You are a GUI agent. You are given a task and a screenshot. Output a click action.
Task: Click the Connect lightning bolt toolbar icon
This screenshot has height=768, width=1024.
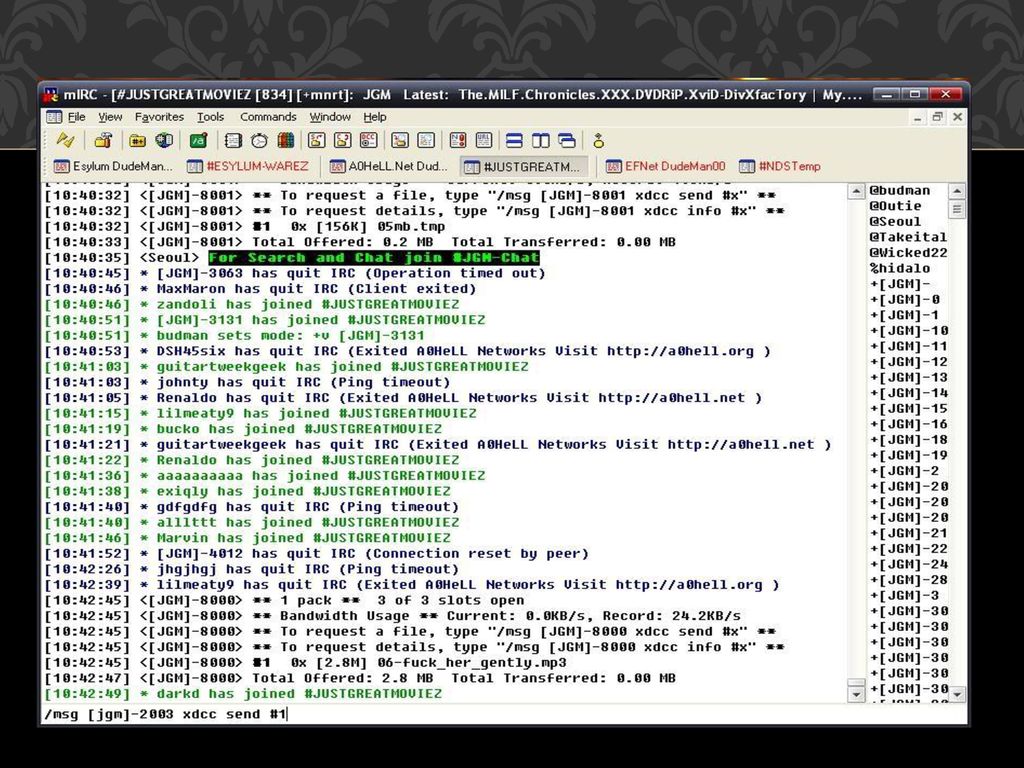tap(65, 140)
